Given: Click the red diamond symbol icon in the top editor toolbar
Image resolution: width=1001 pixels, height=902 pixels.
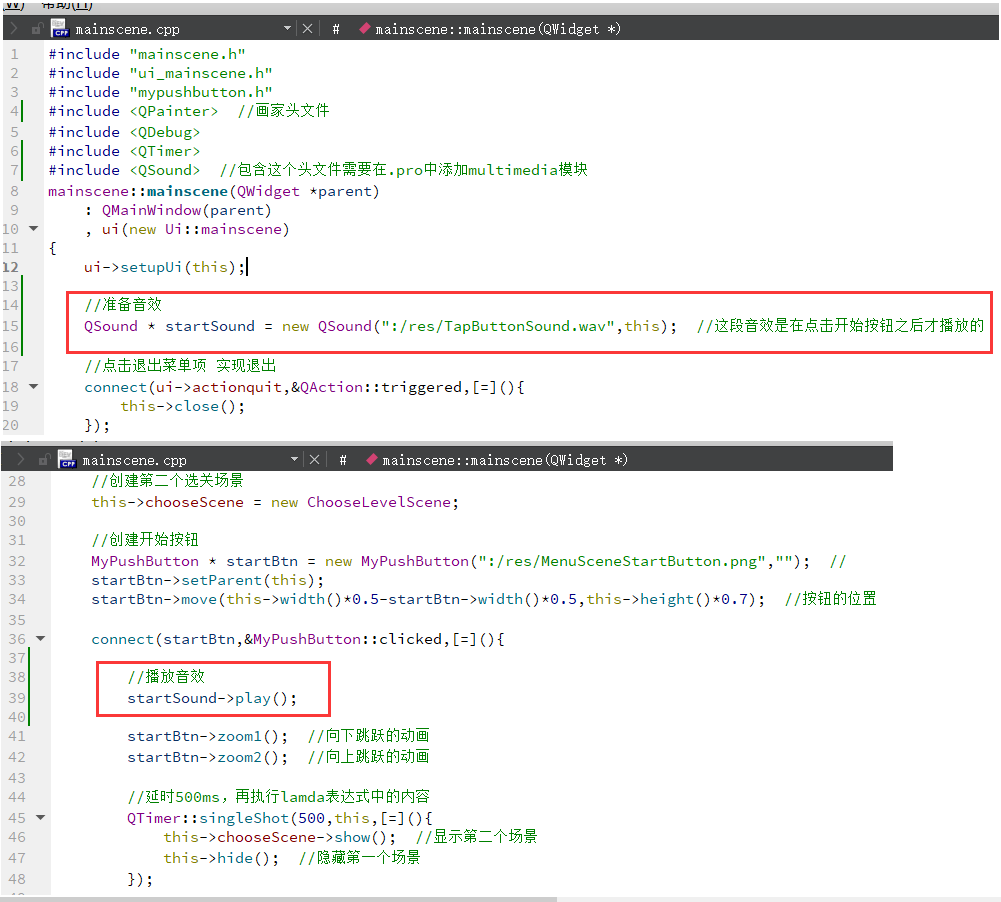Looking at the screenshot, I should tap(365, 28).
